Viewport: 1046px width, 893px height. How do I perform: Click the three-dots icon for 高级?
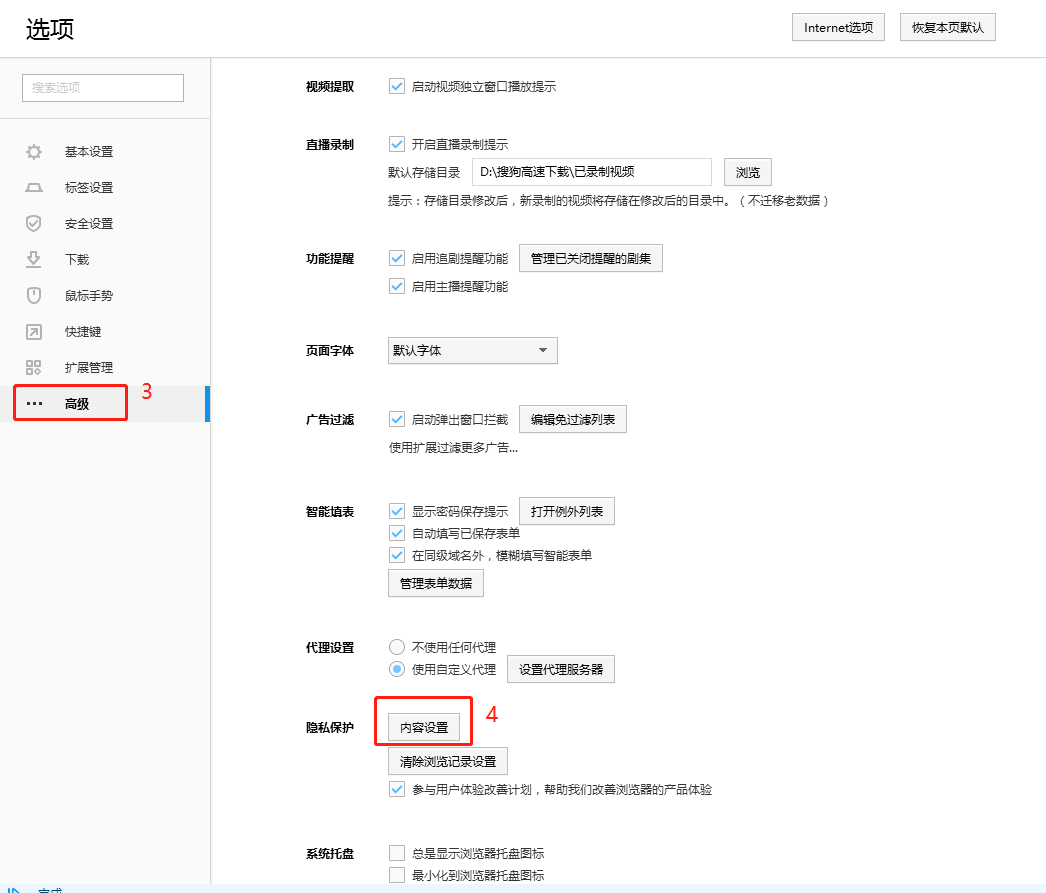pos(34,404)
